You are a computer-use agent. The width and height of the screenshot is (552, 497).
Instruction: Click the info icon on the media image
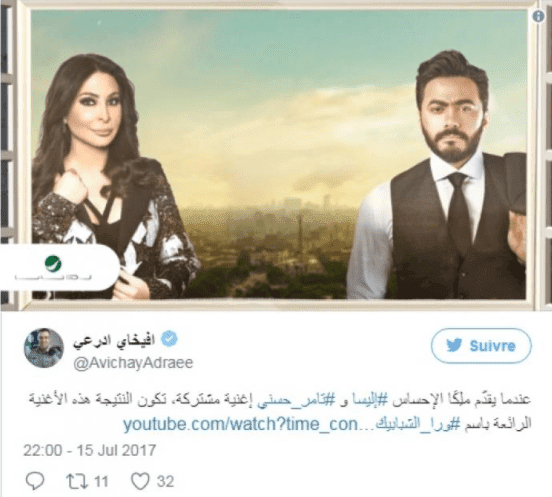[x=538, y=16]
